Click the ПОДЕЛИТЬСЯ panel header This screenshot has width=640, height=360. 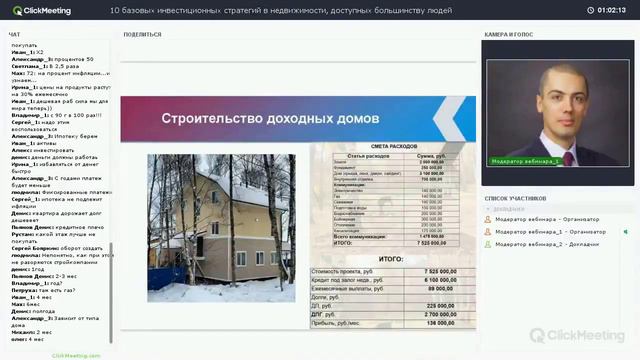tap(142, 35)
